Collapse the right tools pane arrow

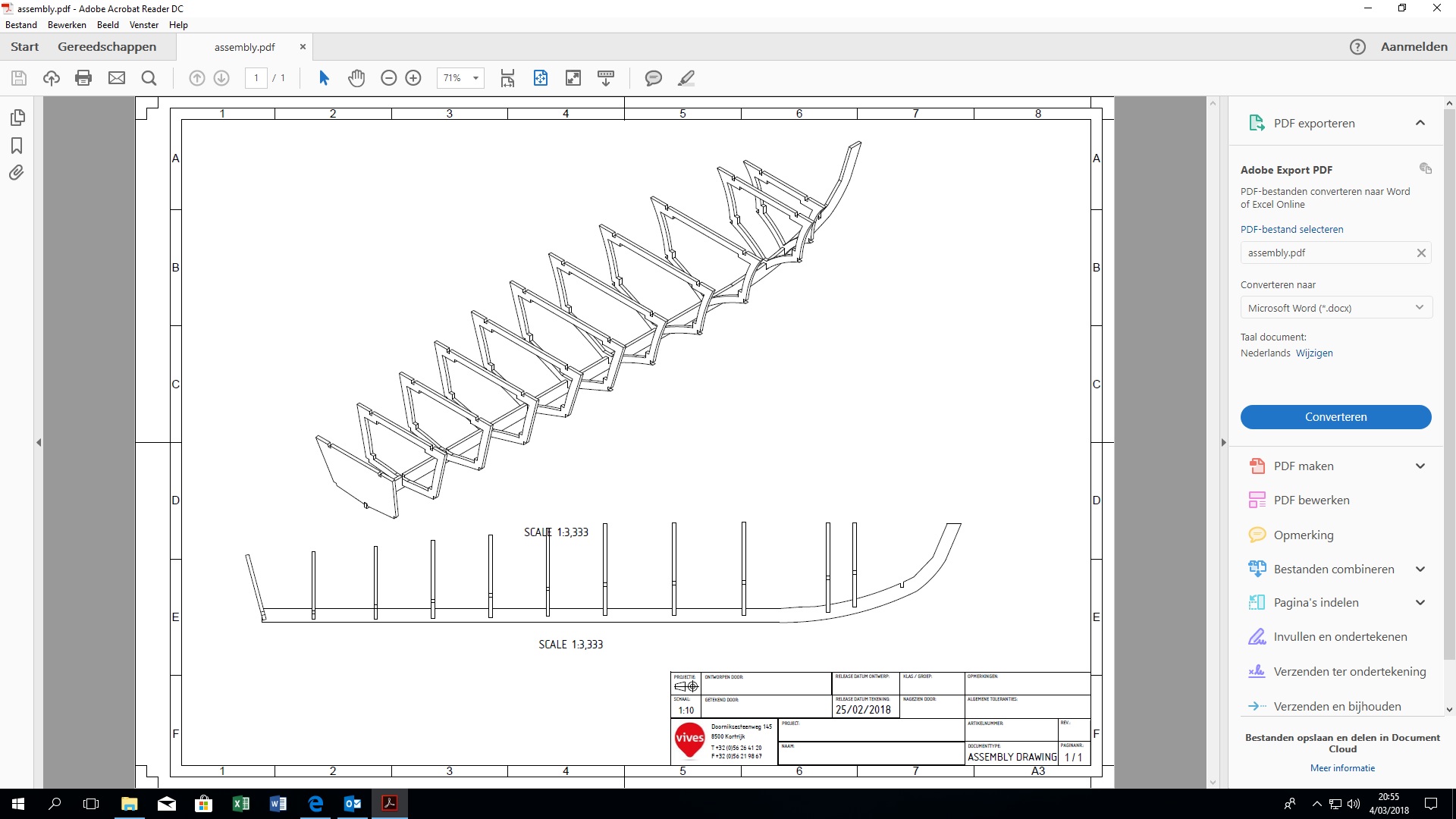(1223, 442)
